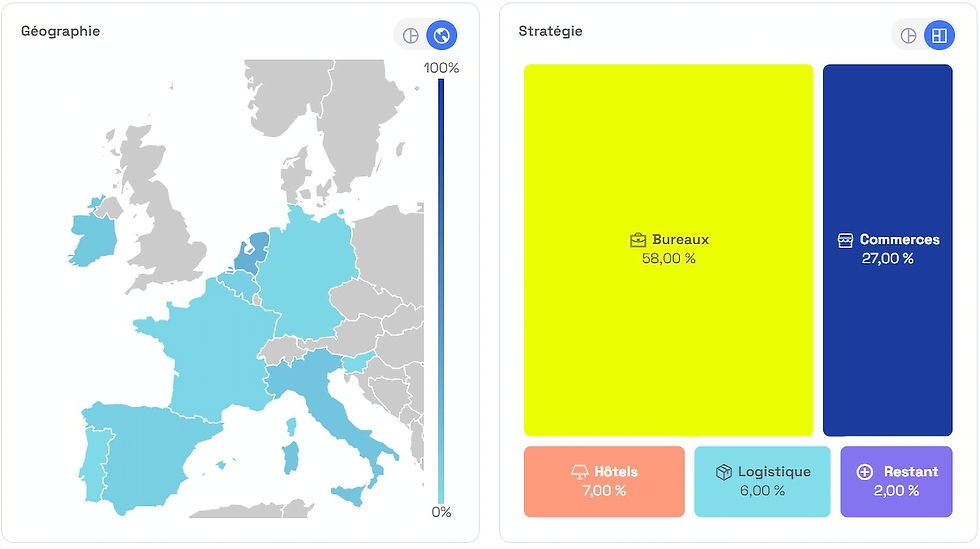This screenshot has height=549, width=980.
Task: Select the globe map view in Géographie
Action: pos(441,36)
